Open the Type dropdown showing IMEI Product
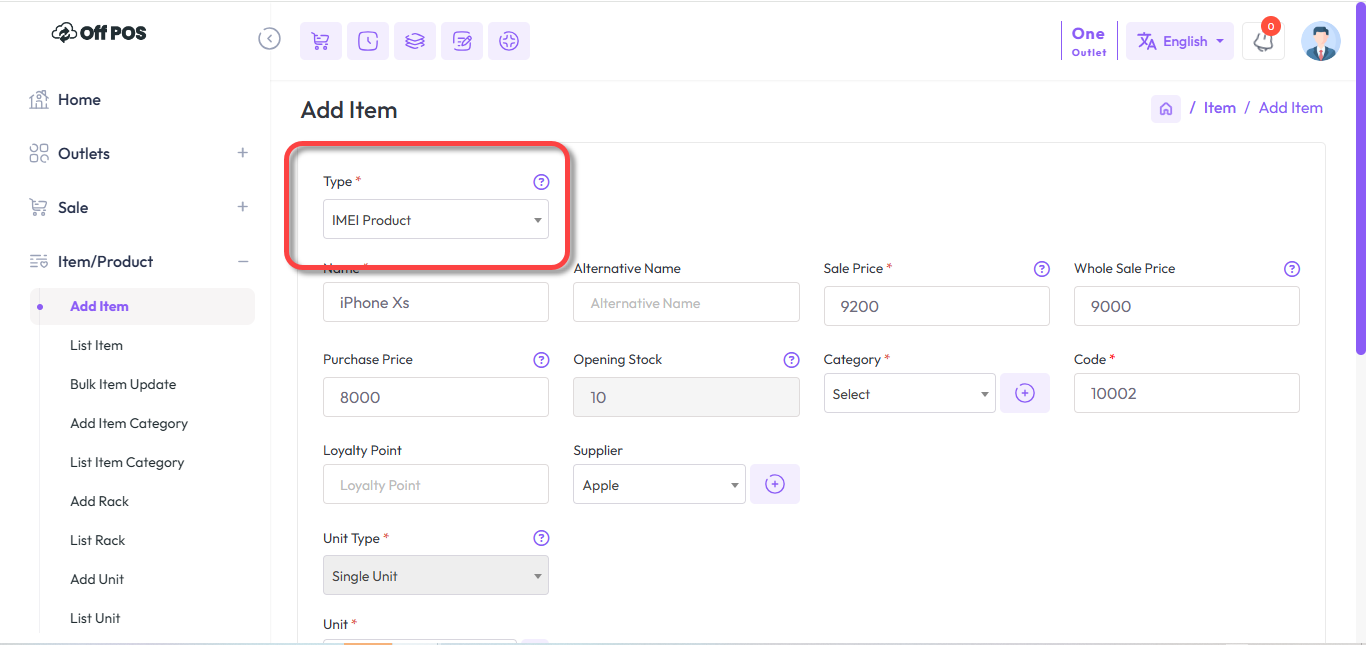The width and height of the screenshot is (1366, 645). coord(435,220)
